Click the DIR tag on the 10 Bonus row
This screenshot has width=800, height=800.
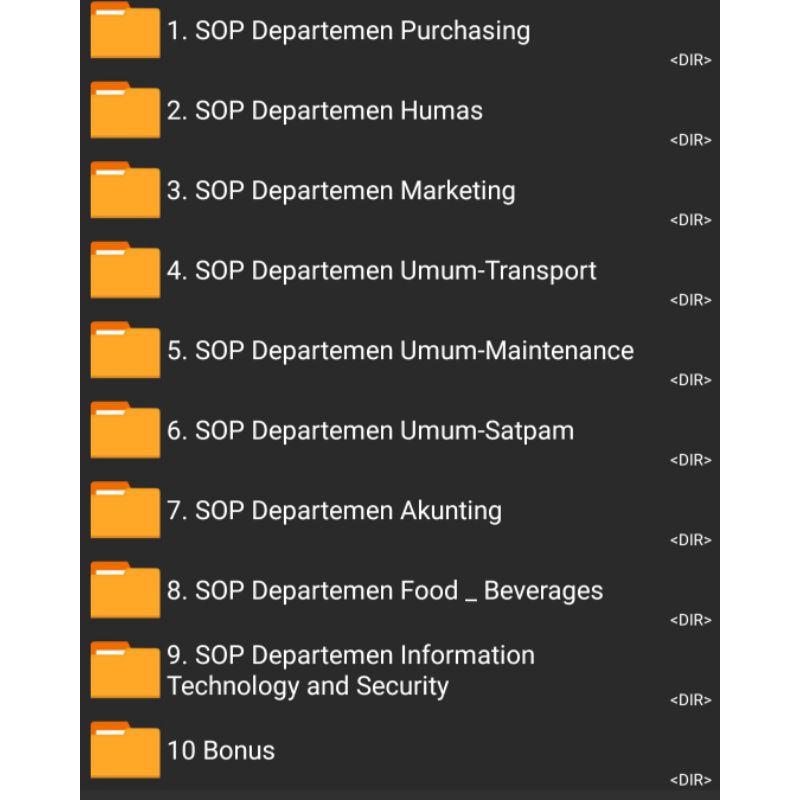point(690,780)
